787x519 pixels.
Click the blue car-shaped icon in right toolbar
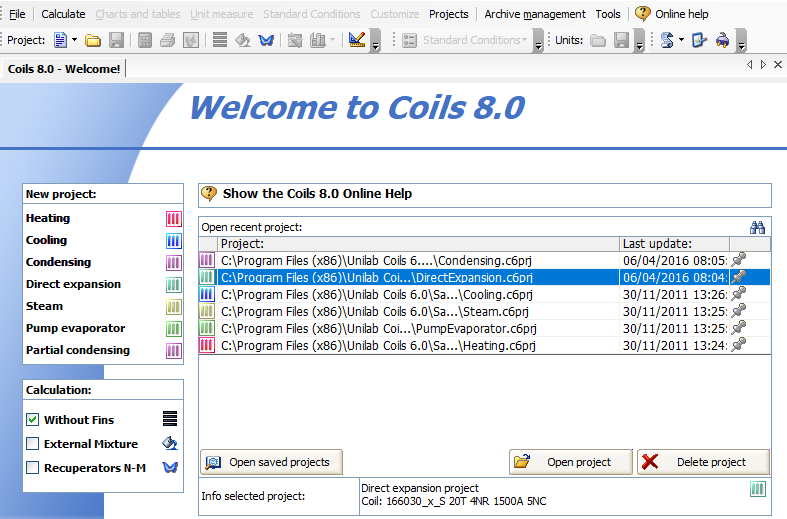tap(722, 40)
